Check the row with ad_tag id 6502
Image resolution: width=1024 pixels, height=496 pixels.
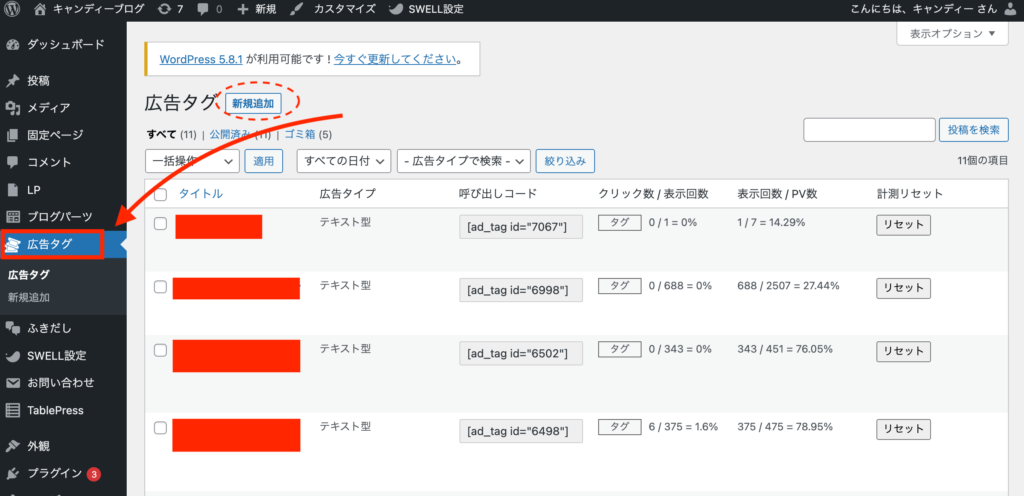click(161, 350)
